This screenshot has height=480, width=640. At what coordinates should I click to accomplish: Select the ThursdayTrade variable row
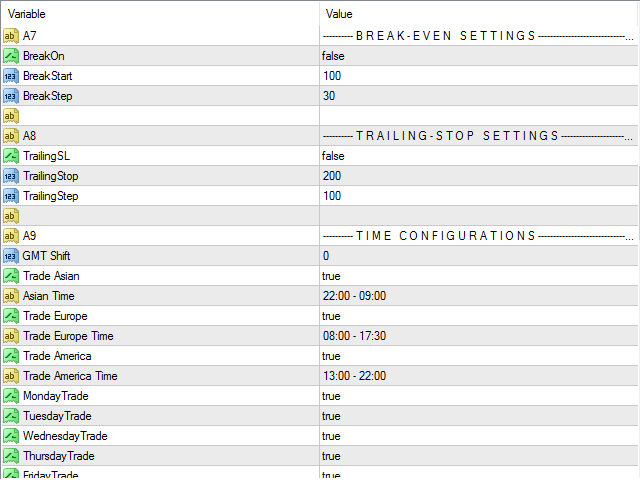tap(320, 456)
